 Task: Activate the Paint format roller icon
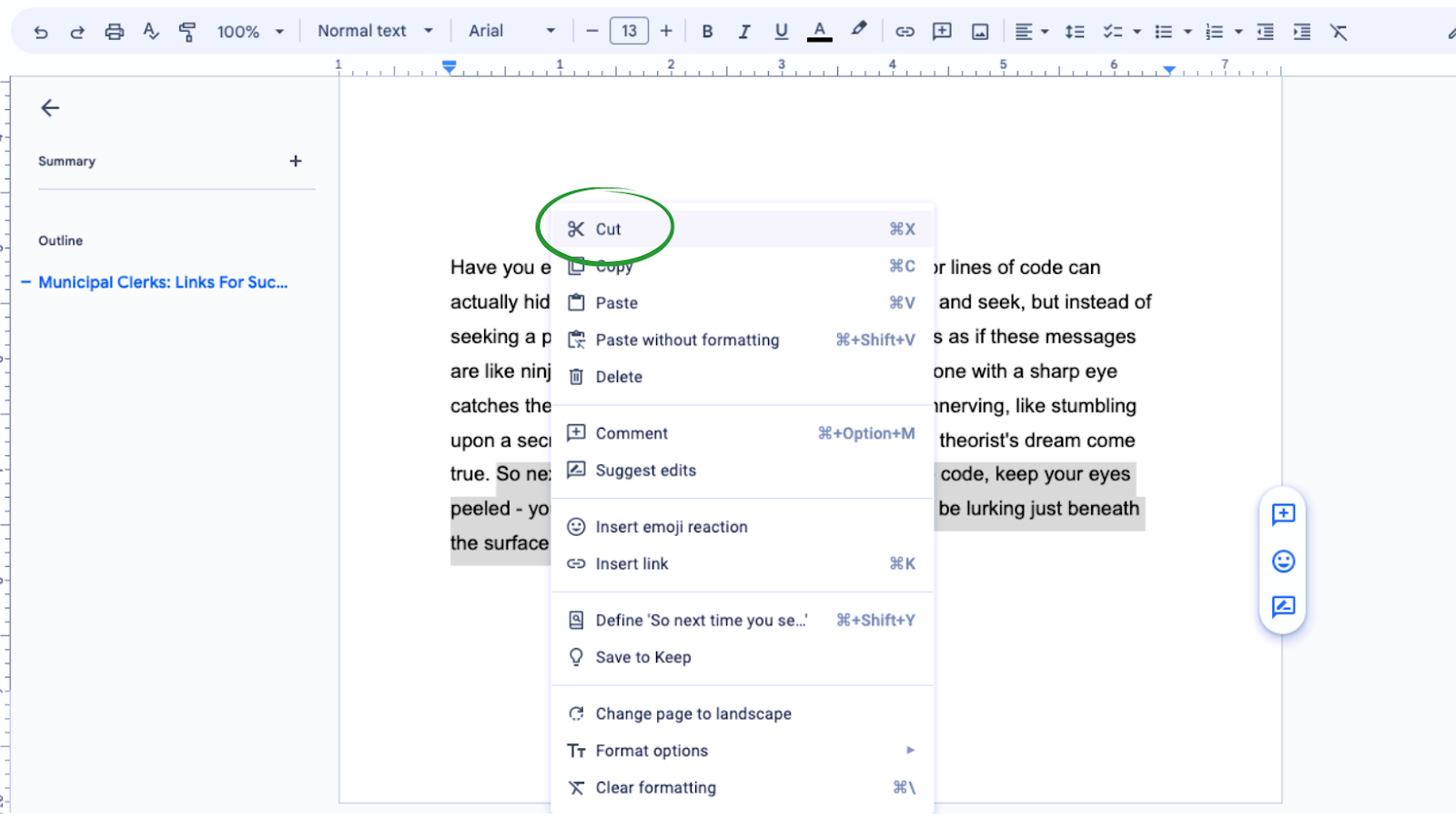(x=187, y=32)
